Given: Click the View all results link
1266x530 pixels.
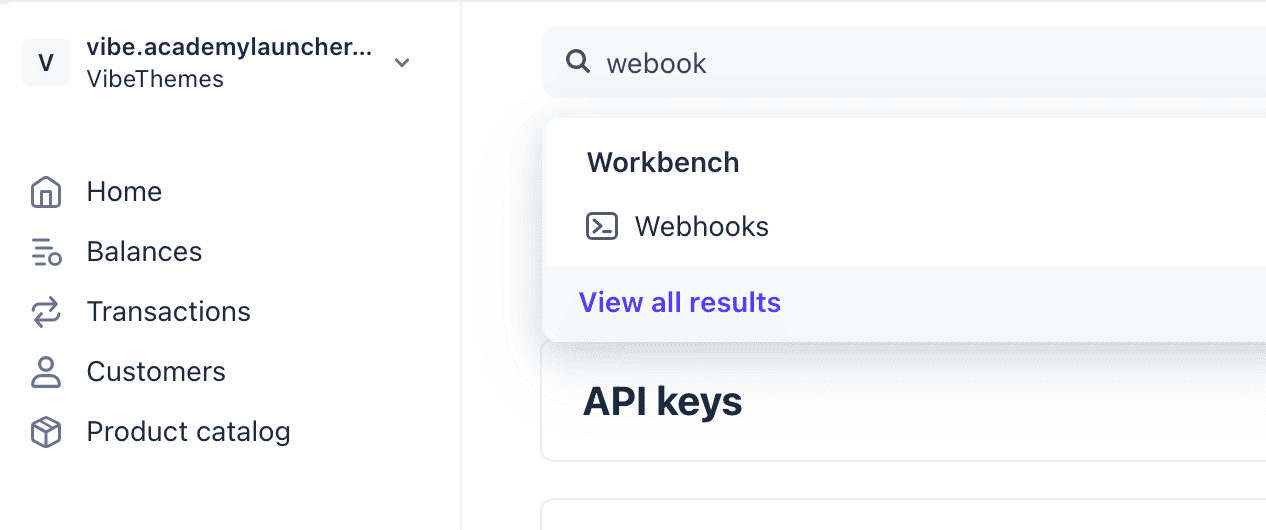Looking at the screenshot, I should click(680, 302).
